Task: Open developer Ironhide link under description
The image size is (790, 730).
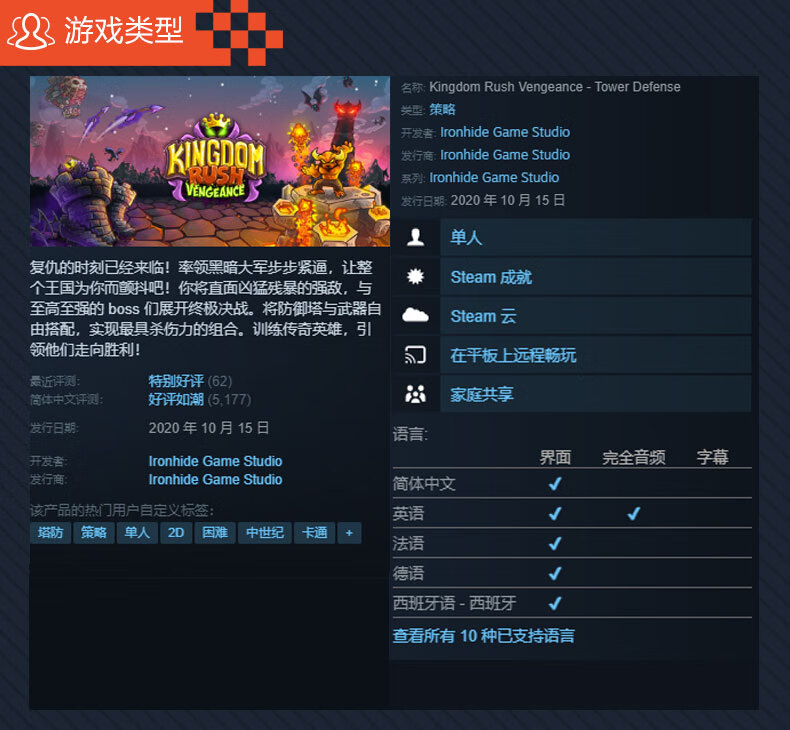Action: 215,461
